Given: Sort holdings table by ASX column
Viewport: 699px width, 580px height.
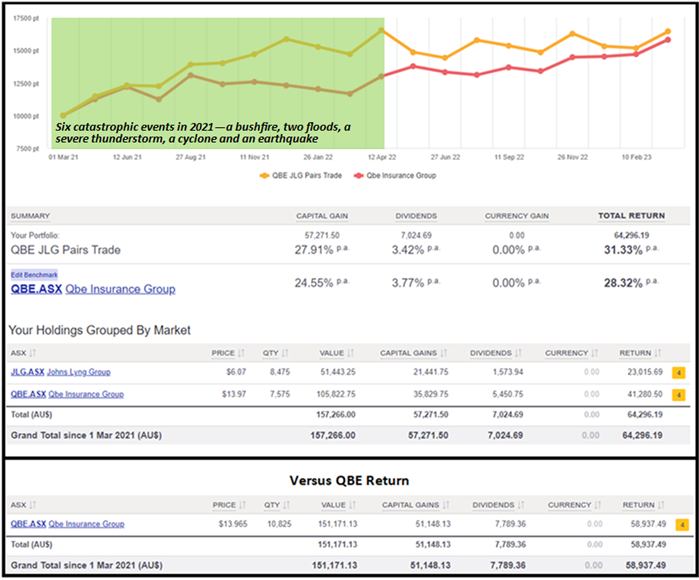Looking at the screenshot, I should 22,352.
